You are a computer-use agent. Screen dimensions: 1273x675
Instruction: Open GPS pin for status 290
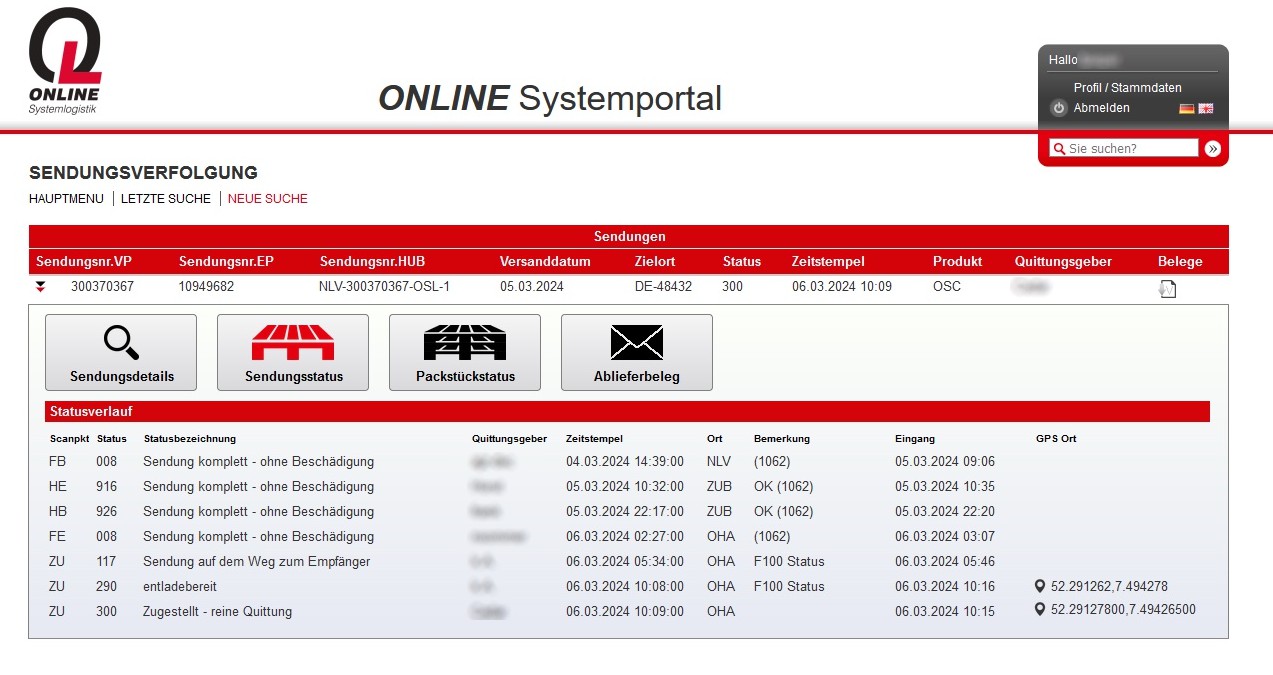point(1041,587)
